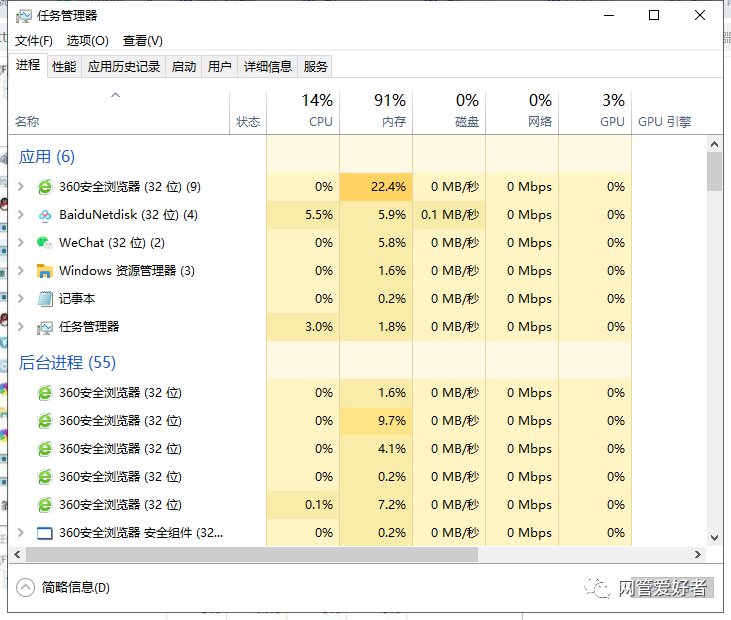Click the Windows 资源管理器 folder icon
Image resolution: width=731 pixels, height=620 pixels.
pos(44,271)
